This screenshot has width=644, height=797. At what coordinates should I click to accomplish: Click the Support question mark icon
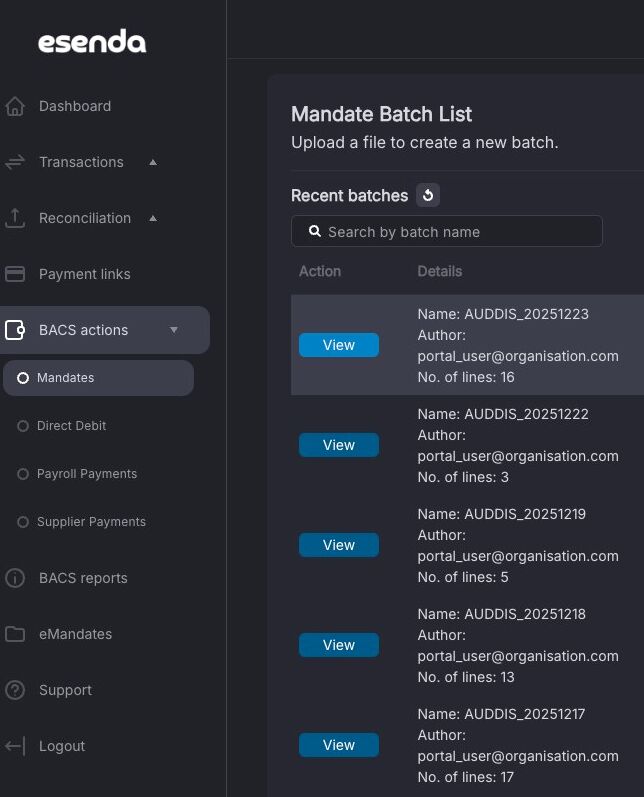pyautogui.click(x=15, y=690)
